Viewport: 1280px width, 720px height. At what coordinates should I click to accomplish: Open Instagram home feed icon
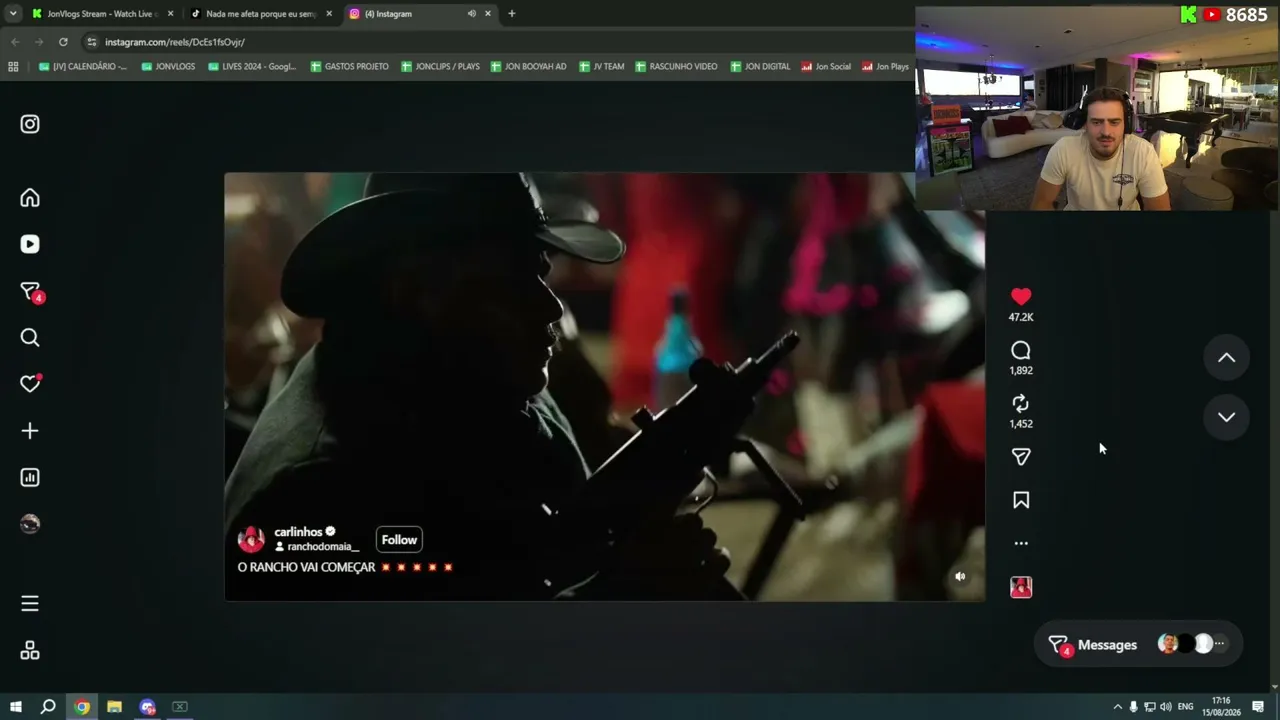click(30, 198)
